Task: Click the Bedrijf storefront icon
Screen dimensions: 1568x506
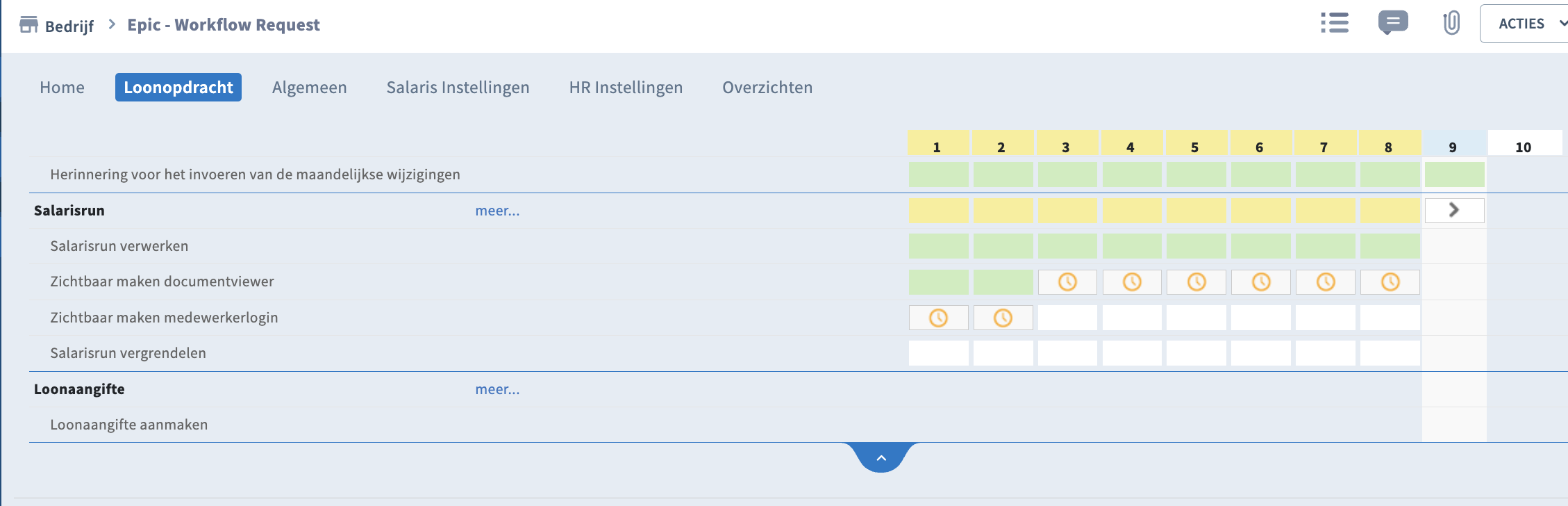Action: click(x=28, y=25)
